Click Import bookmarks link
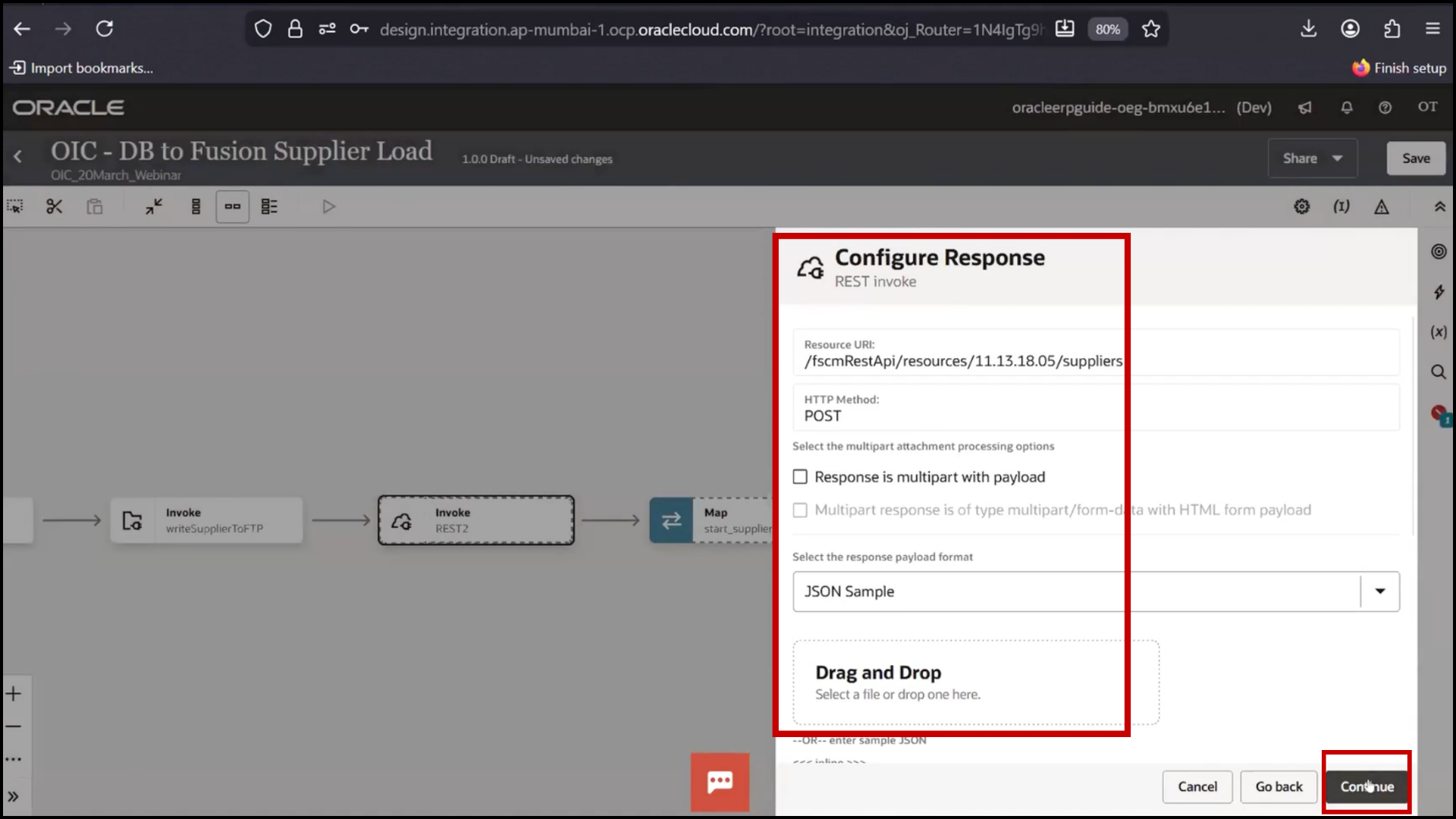Viewport: 1456px width, 819px height. pos(81,68)
